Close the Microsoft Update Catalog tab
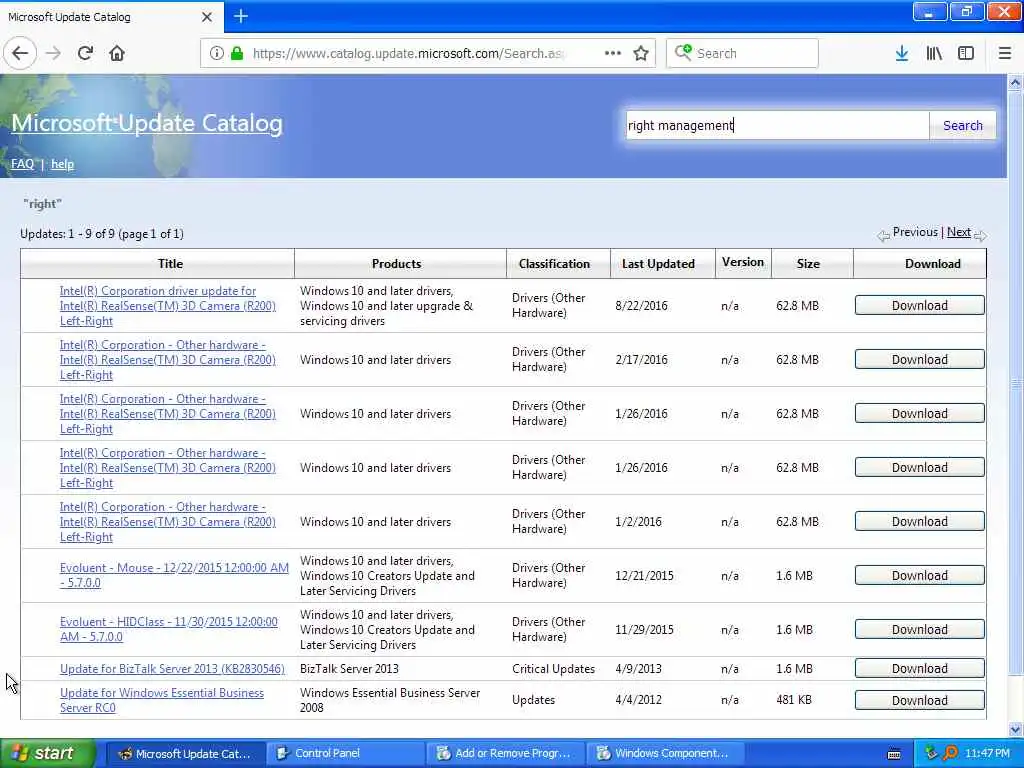This screenshot has height=768, width=1024. click(x=206, y=17)
